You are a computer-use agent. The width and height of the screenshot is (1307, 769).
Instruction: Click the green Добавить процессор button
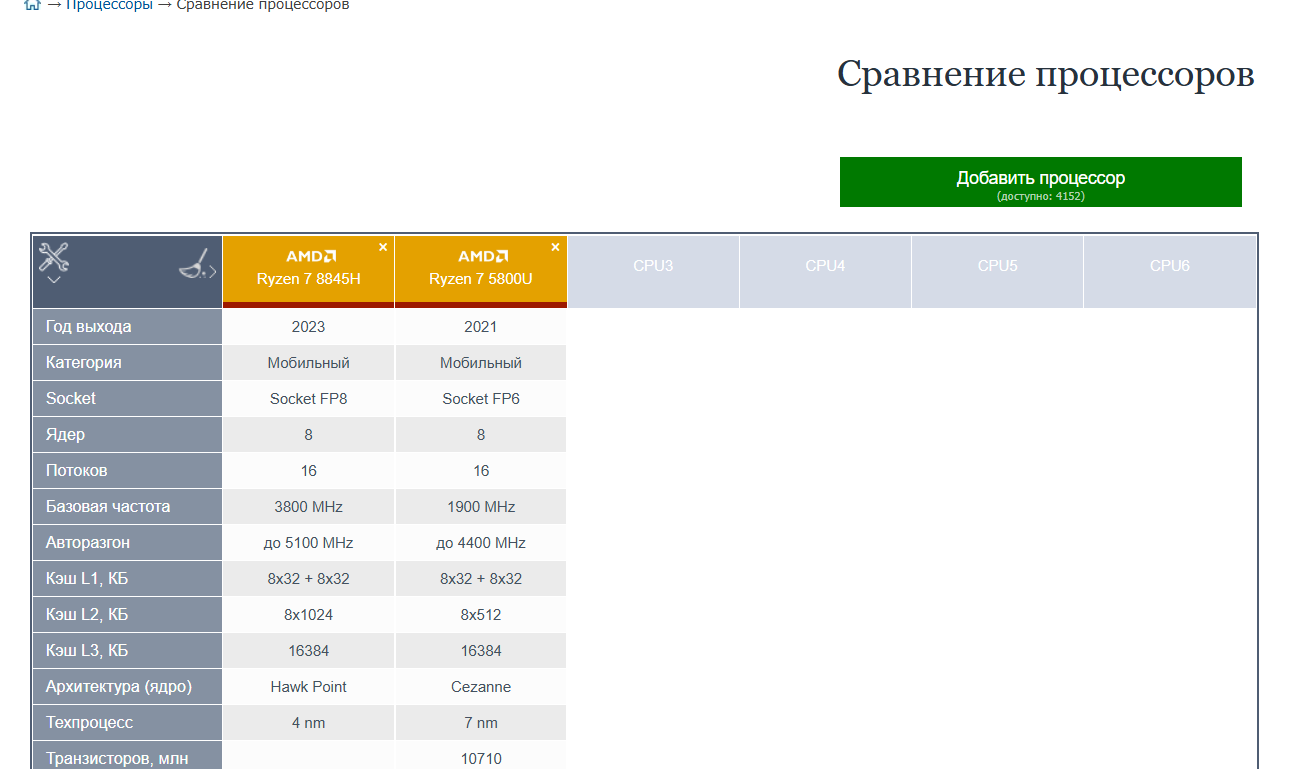1041,182
